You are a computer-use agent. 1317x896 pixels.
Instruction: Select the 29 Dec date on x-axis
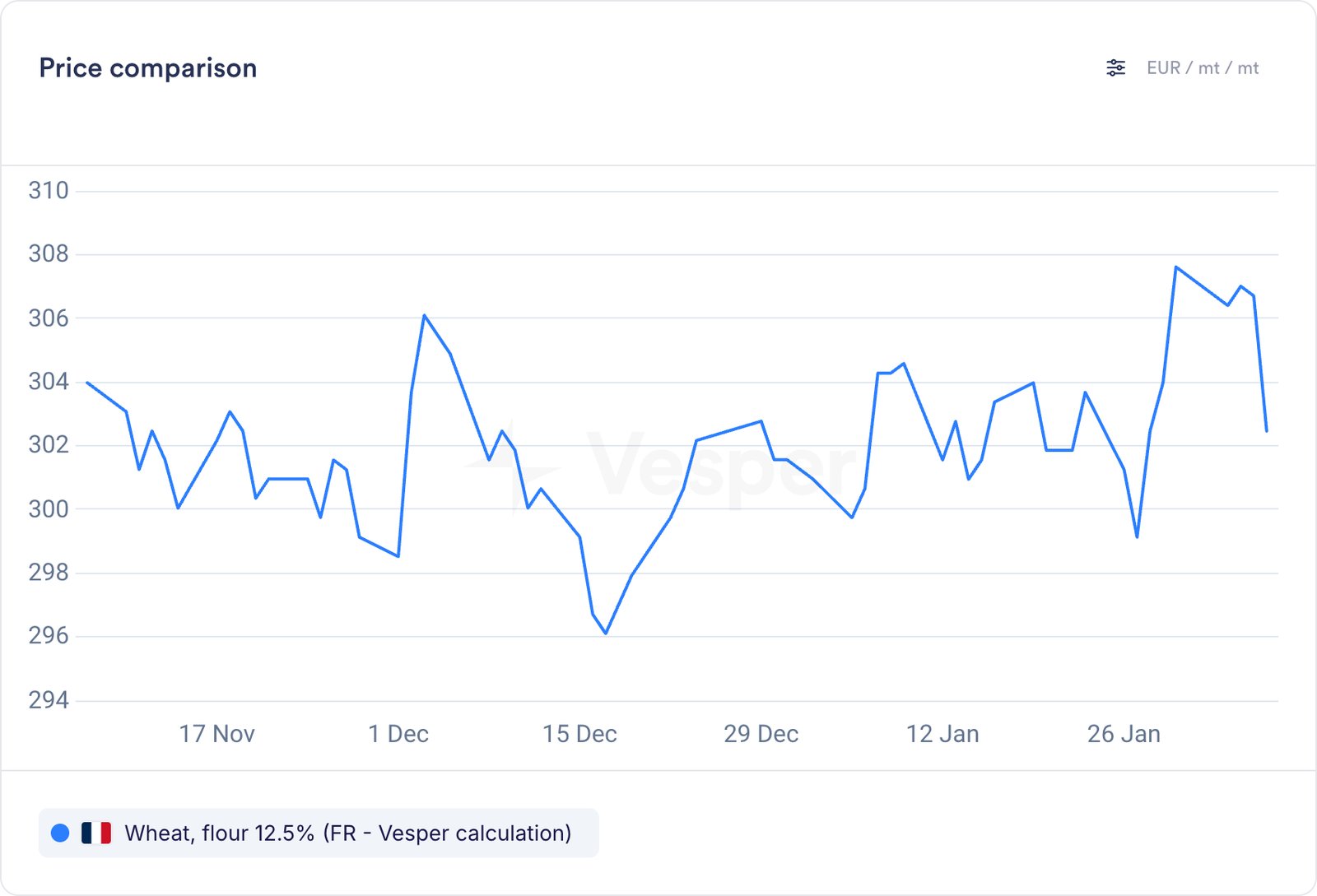pos(761,734)
